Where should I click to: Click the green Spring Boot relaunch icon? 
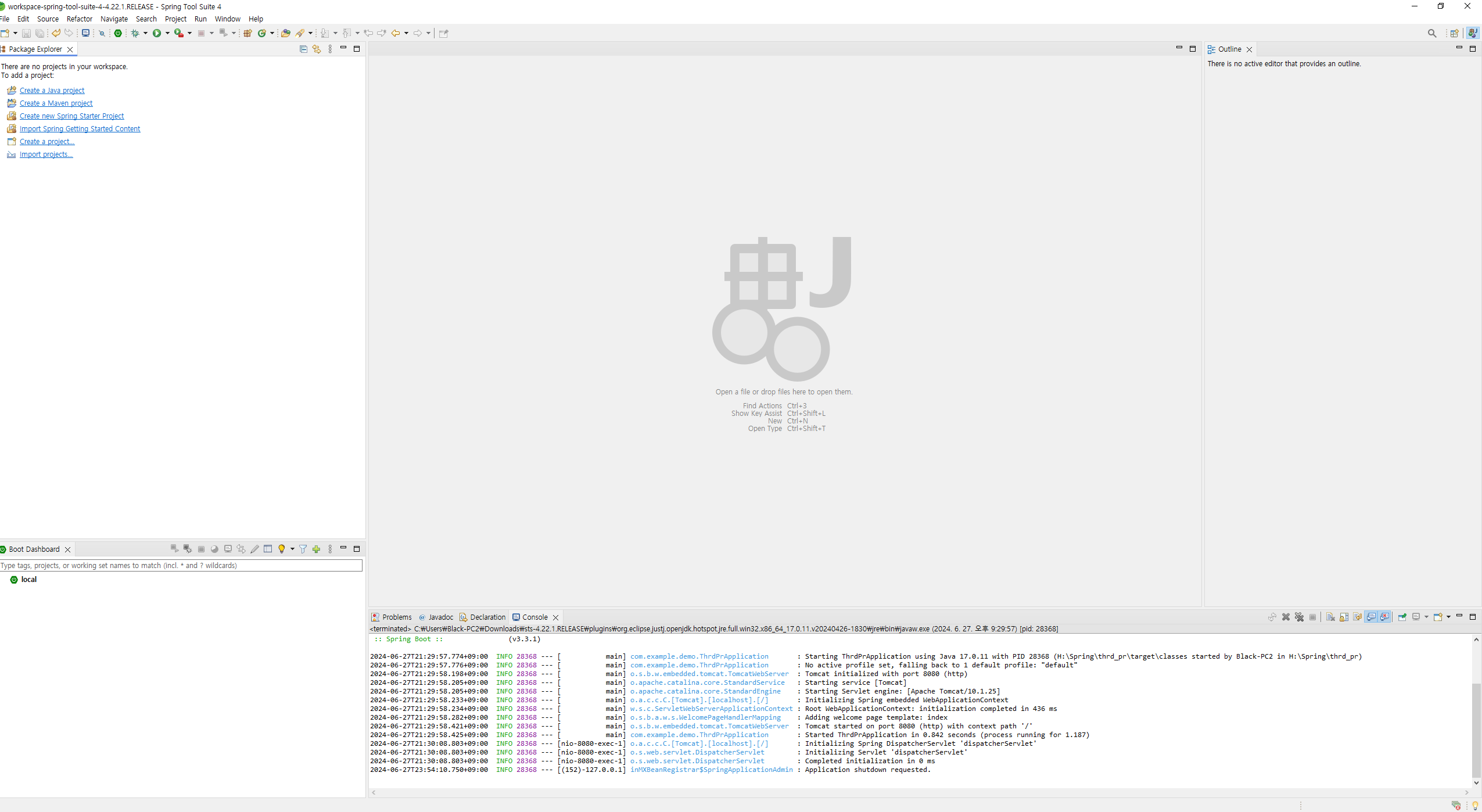pos(118,33)
